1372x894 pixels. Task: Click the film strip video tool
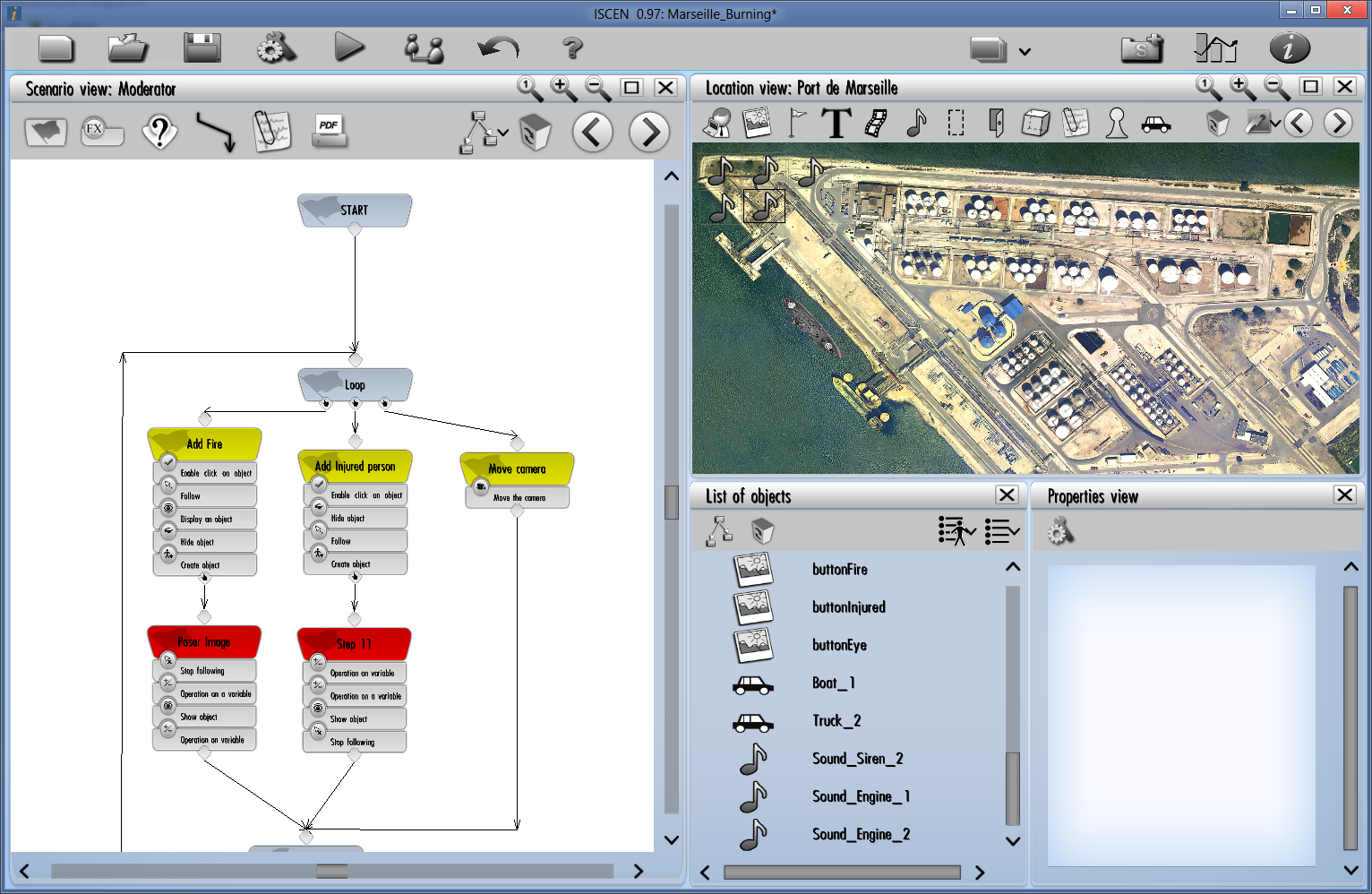click(x=876, y=123)
